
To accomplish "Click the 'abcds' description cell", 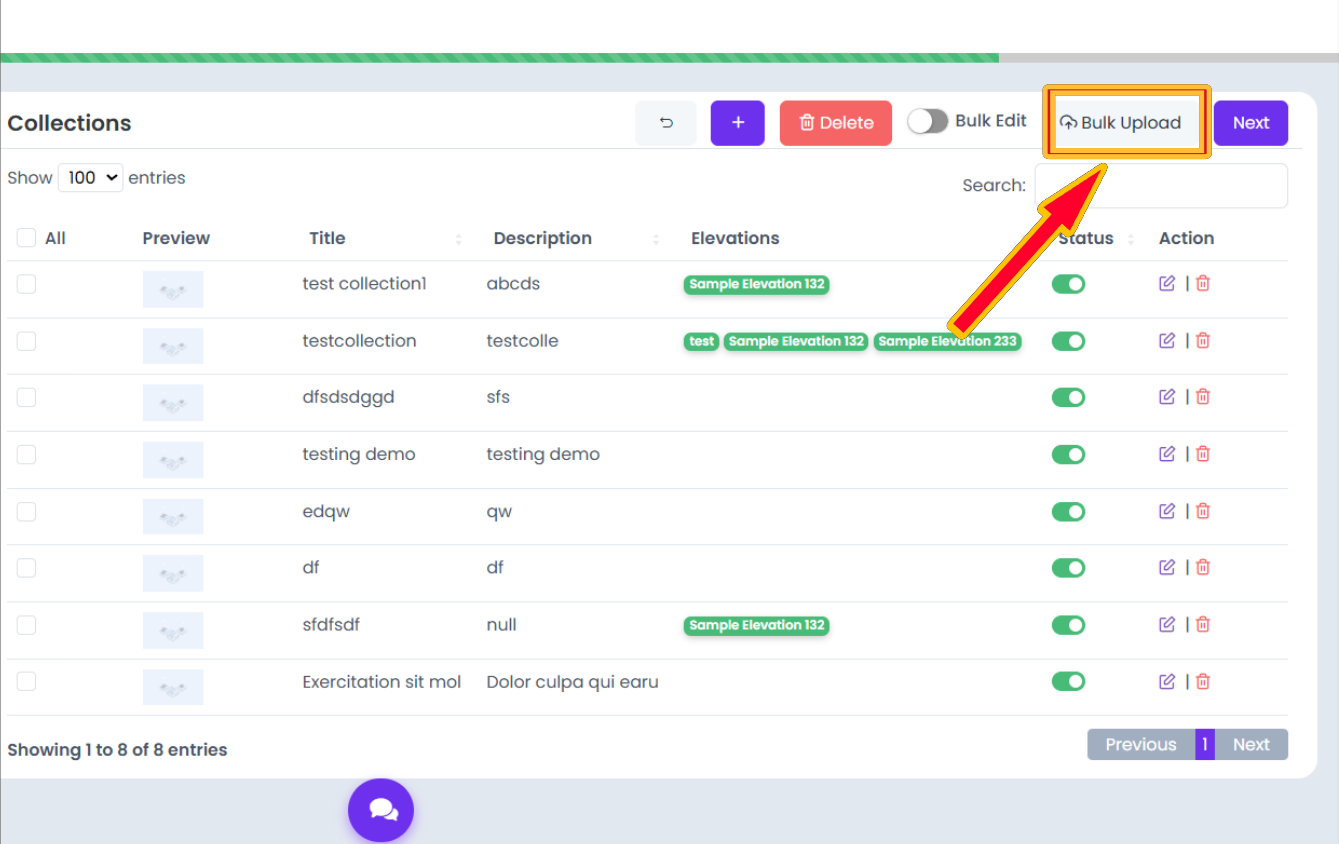I will click(x=513, y=284).
